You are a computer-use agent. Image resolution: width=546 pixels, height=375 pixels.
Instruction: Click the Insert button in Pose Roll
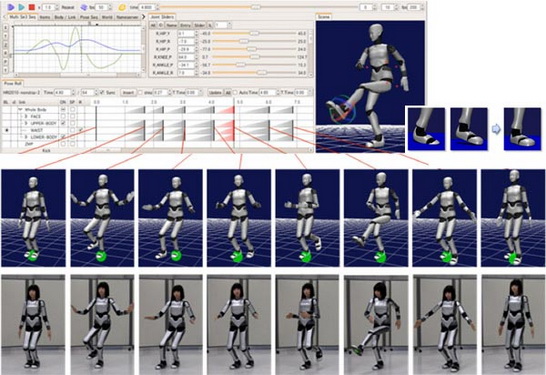[128, 92]
